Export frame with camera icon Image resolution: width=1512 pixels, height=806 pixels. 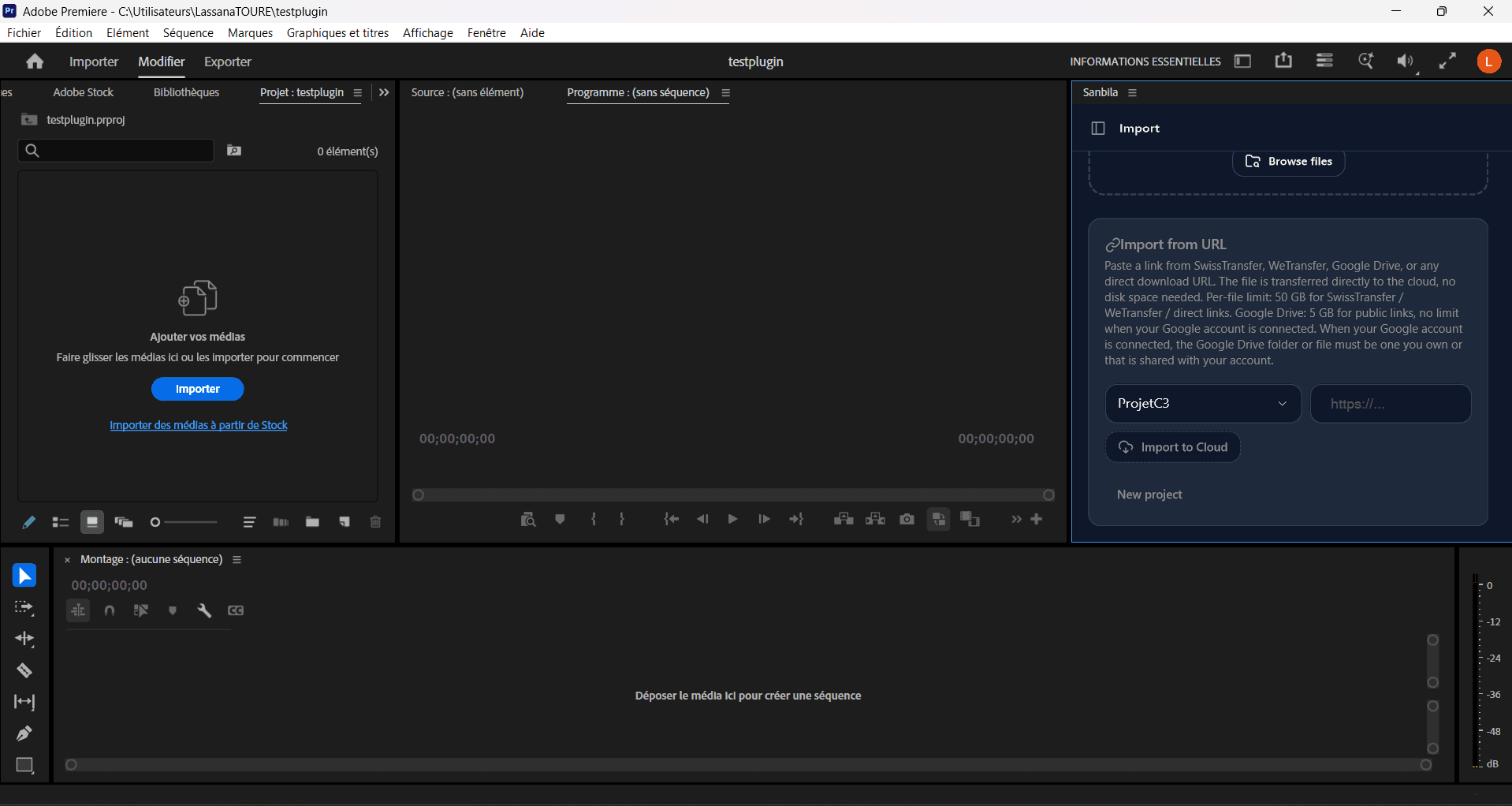click(907, 519)
